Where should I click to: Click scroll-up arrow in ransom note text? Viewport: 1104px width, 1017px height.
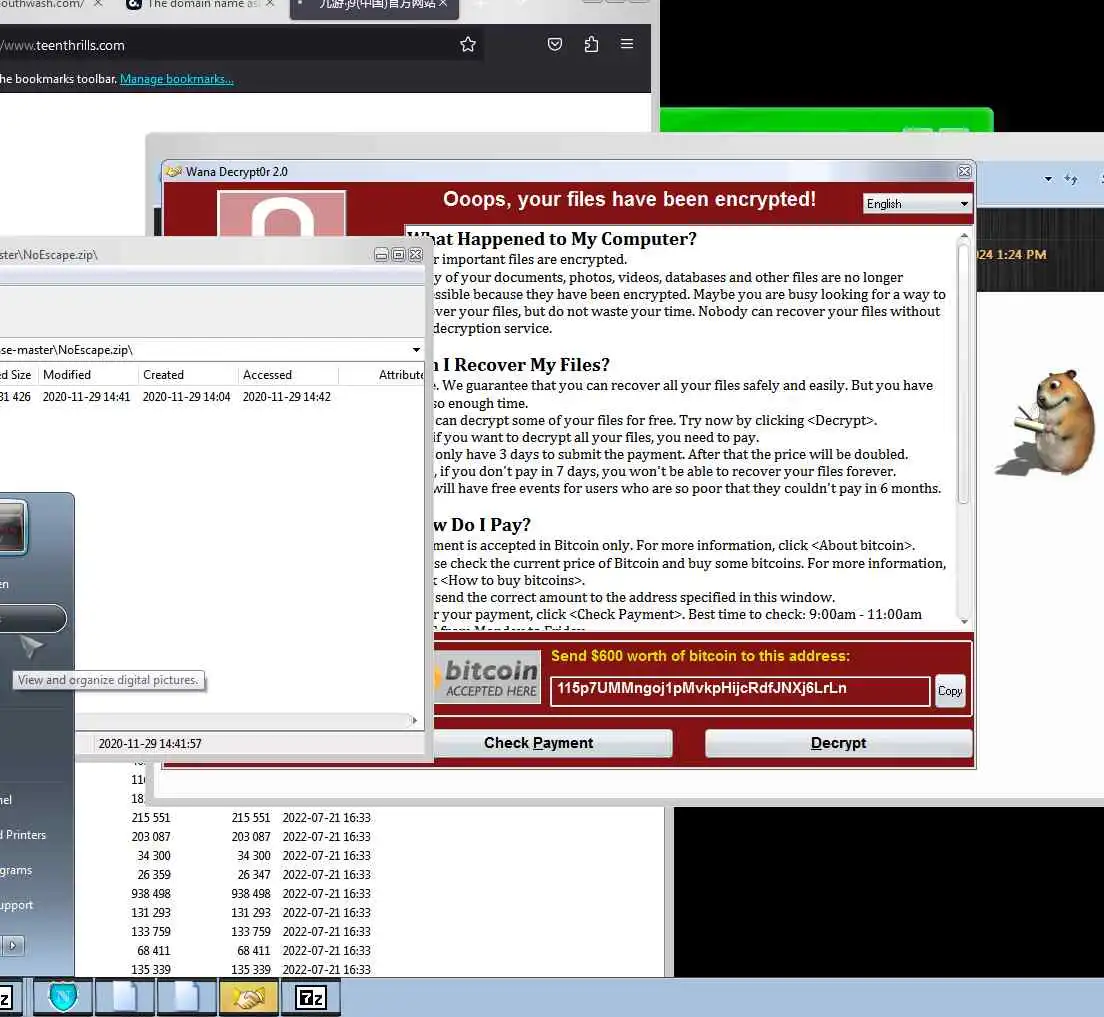963,235
